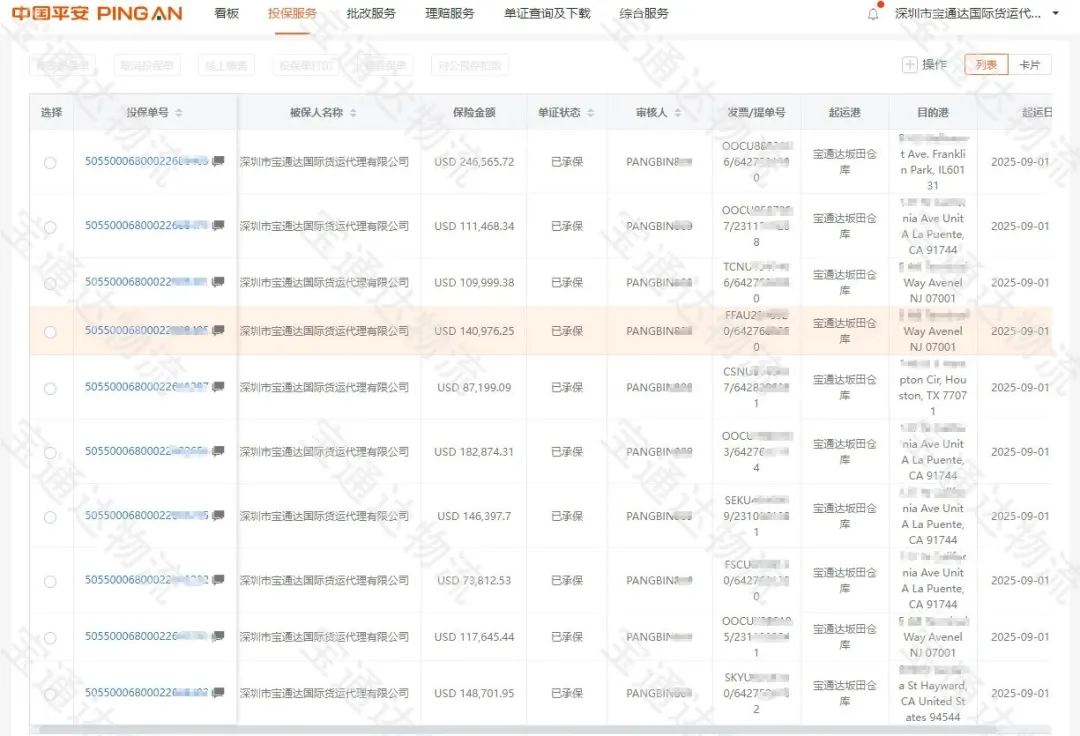Switch view to 列表 mode
1080x736 pixels.
point(986,64)
